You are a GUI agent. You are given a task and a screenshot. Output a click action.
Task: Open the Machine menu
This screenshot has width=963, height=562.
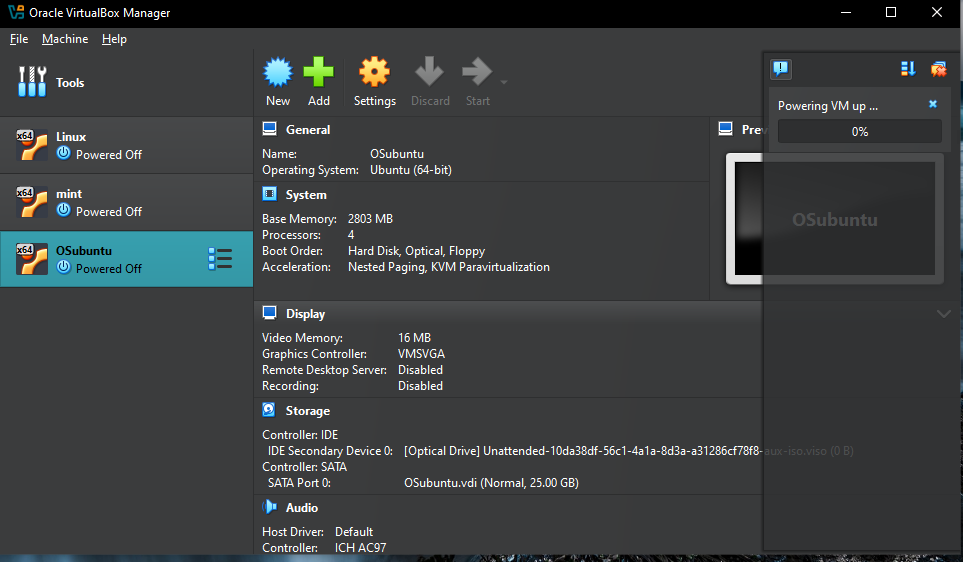click(65, 39)
